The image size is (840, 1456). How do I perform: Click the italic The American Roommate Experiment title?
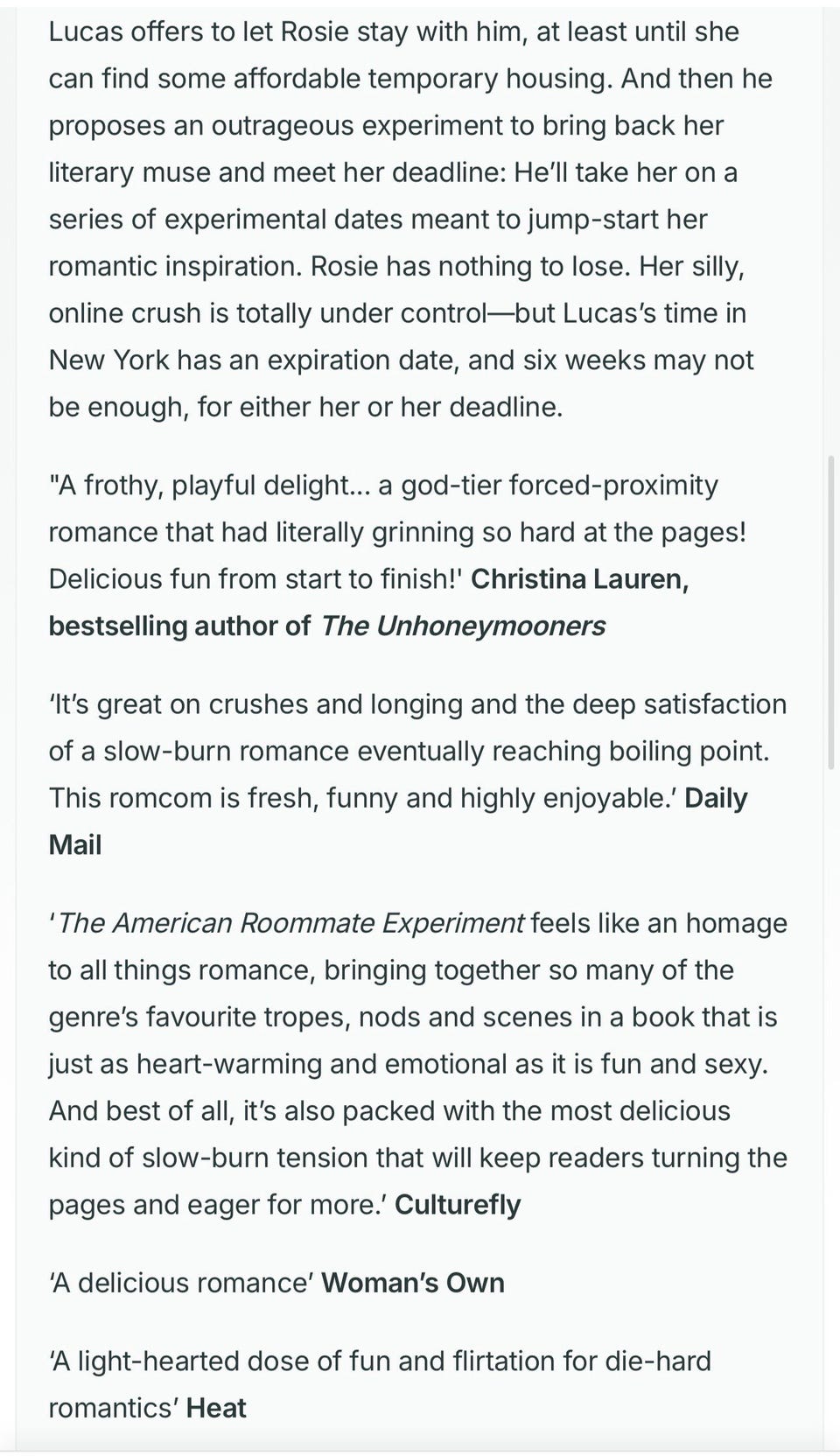point(290,923)
